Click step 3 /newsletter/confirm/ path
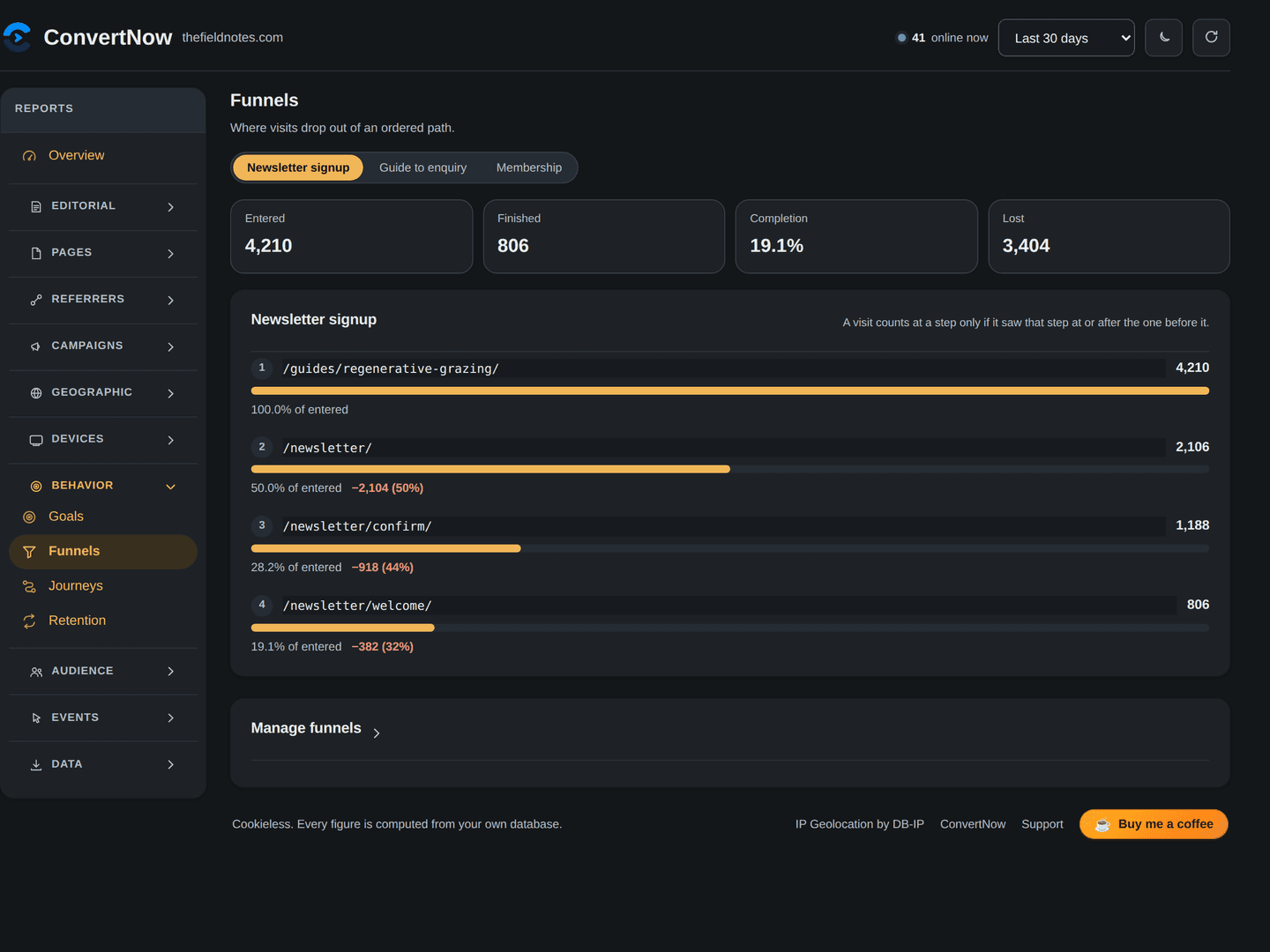 tap(357, 526)
